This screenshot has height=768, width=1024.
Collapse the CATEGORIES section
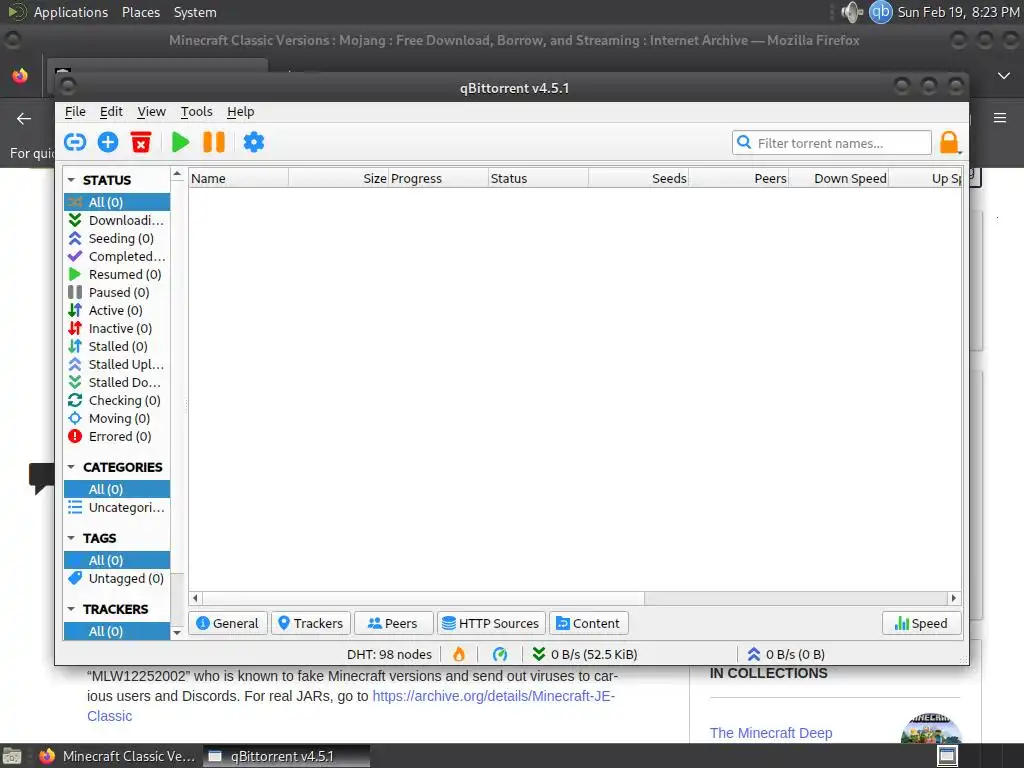point(71,467)
